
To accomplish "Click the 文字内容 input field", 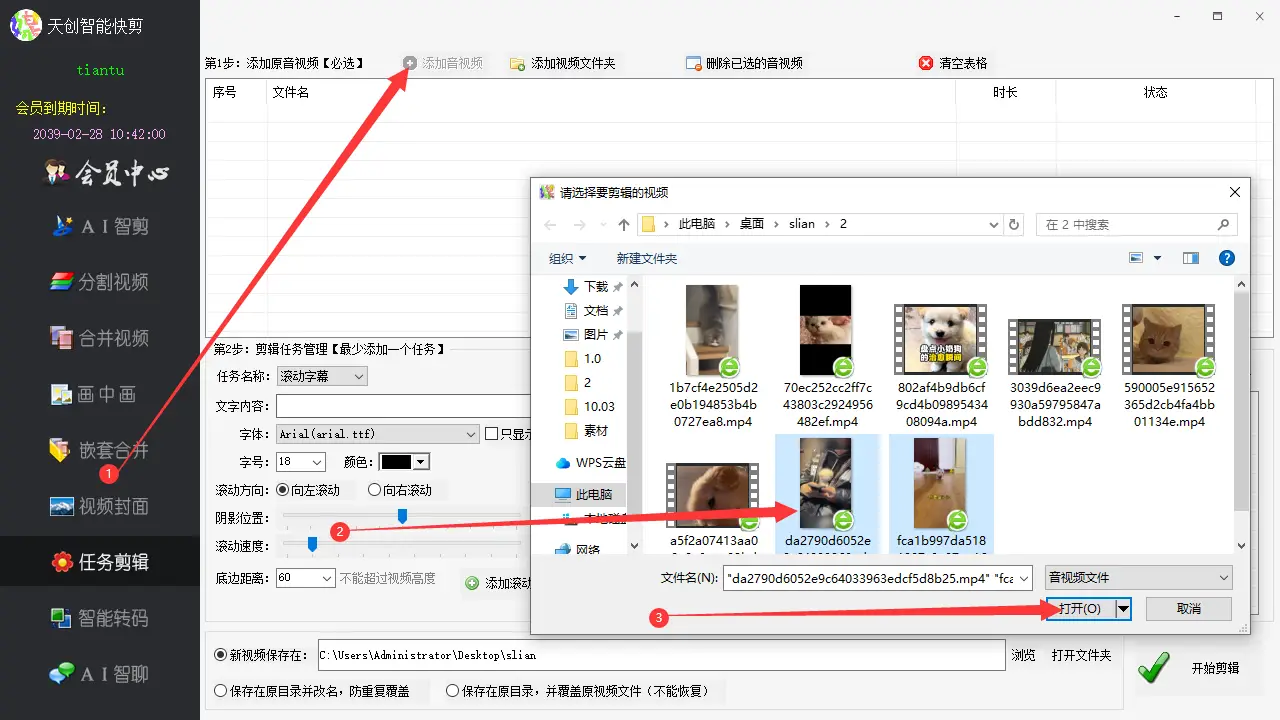I will click(403, 406).
